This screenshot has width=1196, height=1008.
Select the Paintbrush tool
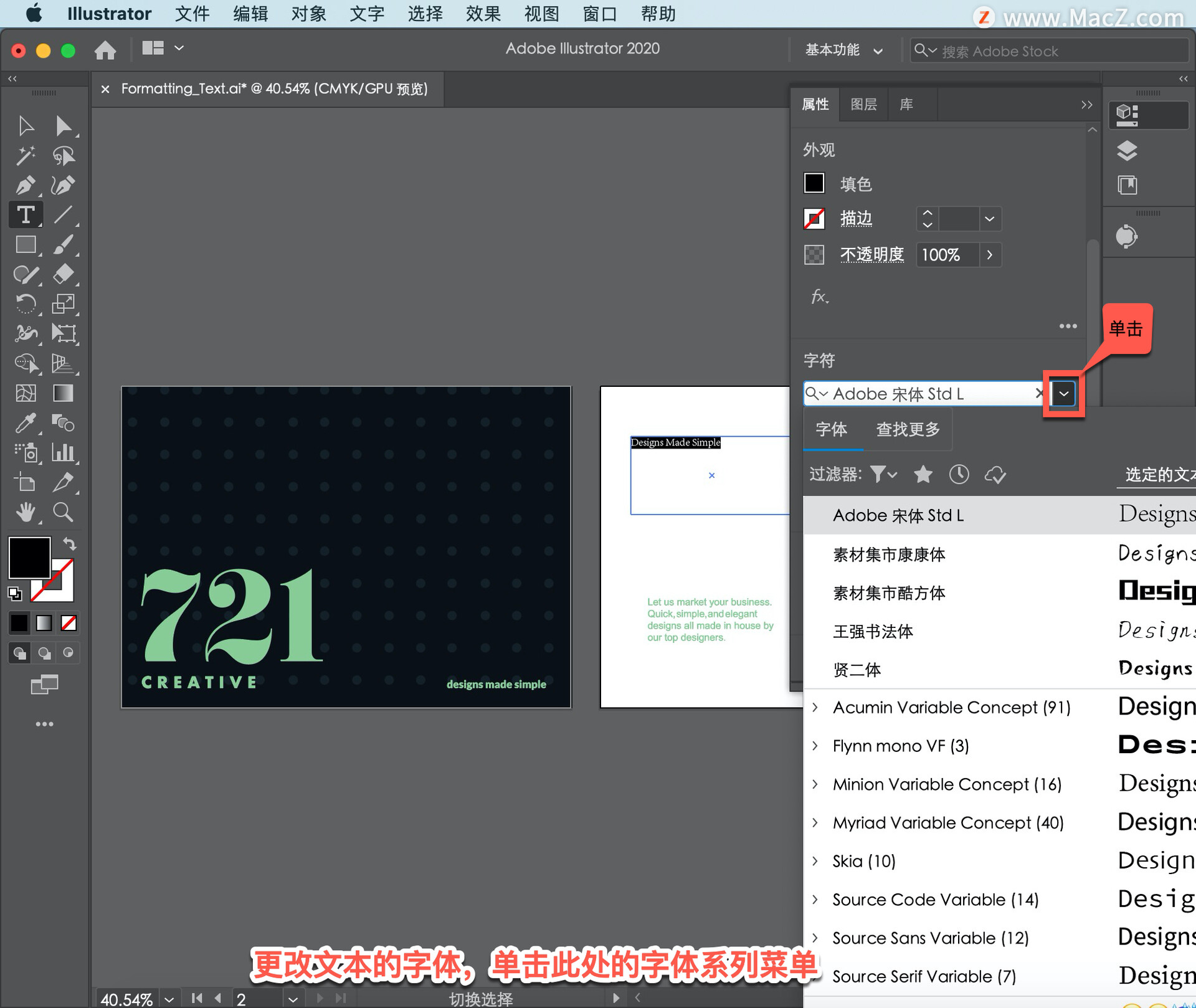point(63,244)
